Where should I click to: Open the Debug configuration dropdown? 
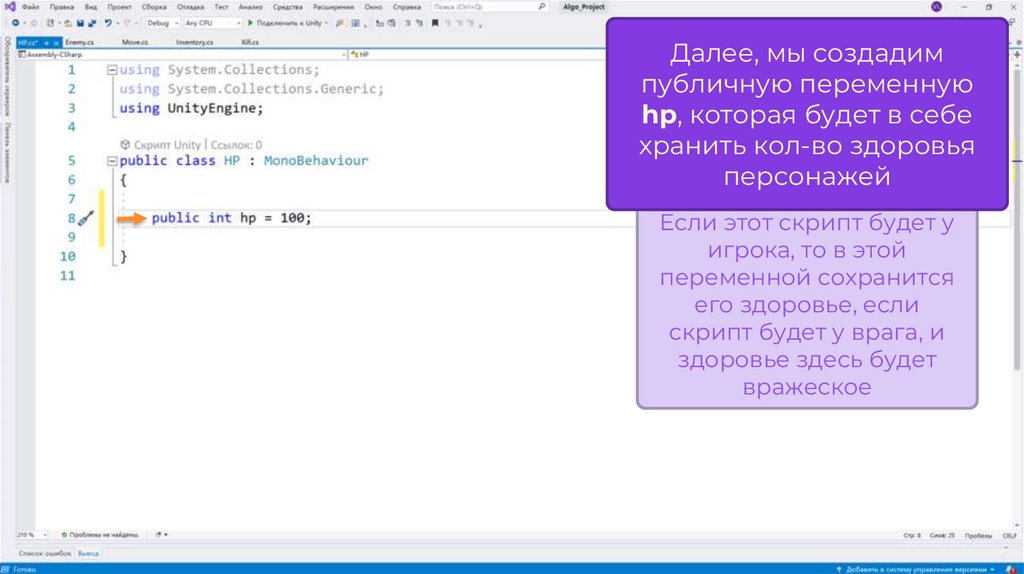pos(162,22)
